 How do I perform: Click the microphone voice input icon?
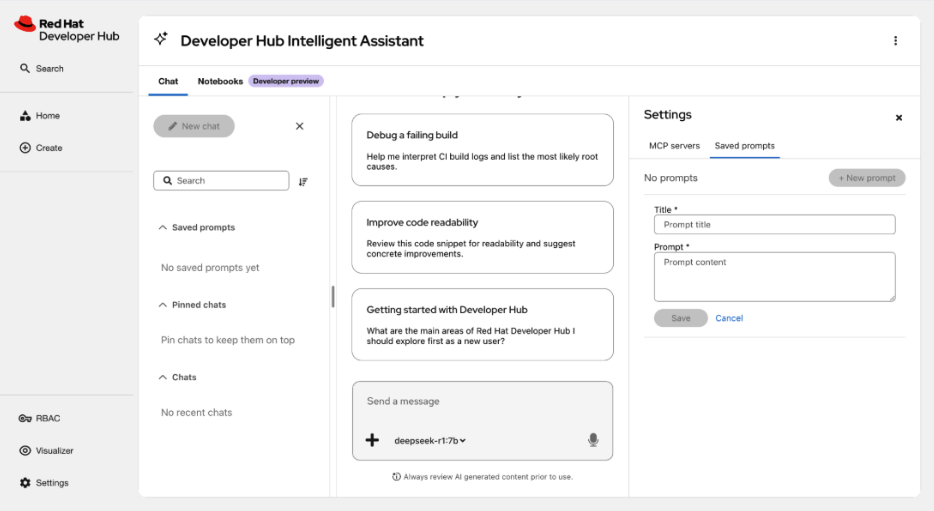[x=593, y=440]
